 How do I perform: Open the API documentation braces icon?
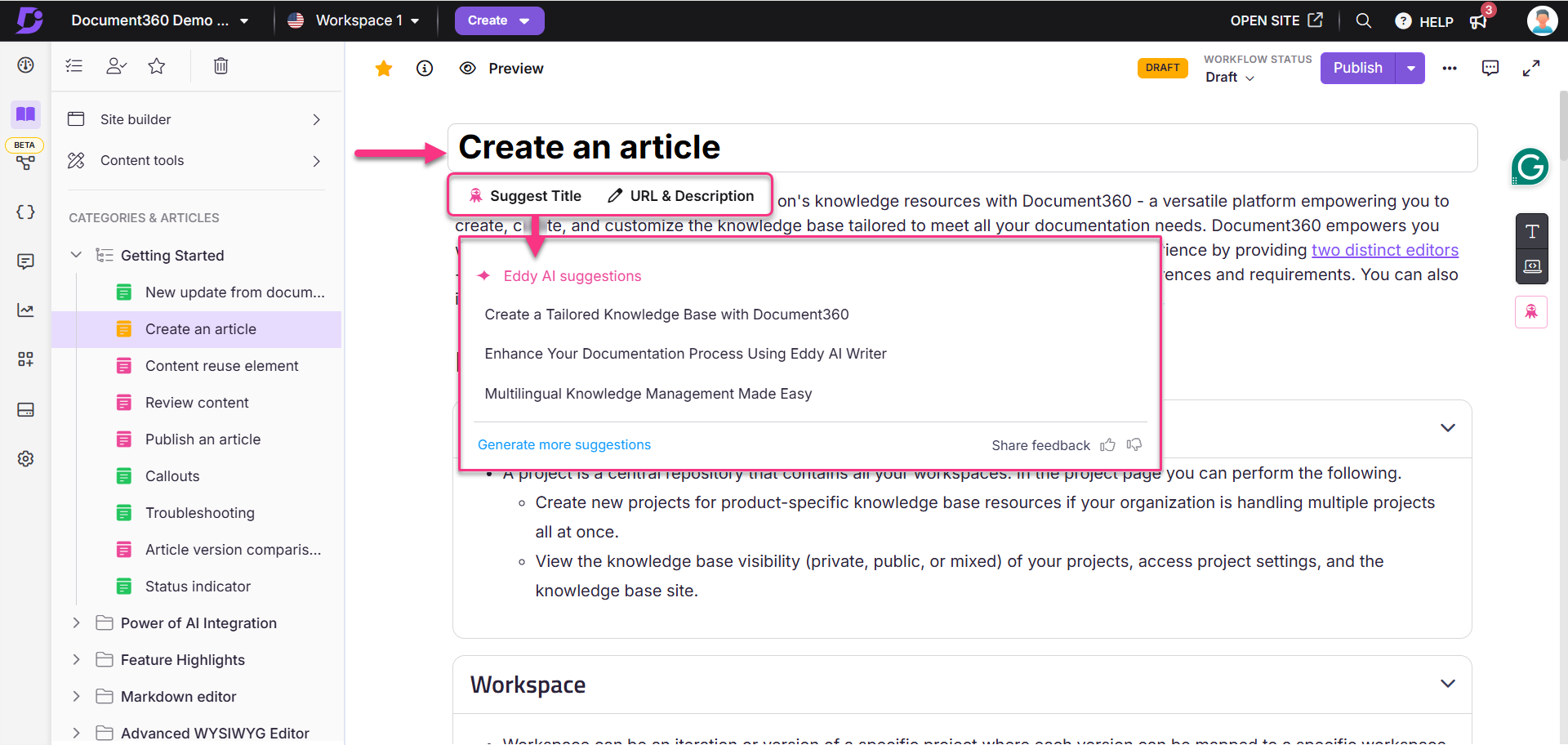click(x=25, y=212)
